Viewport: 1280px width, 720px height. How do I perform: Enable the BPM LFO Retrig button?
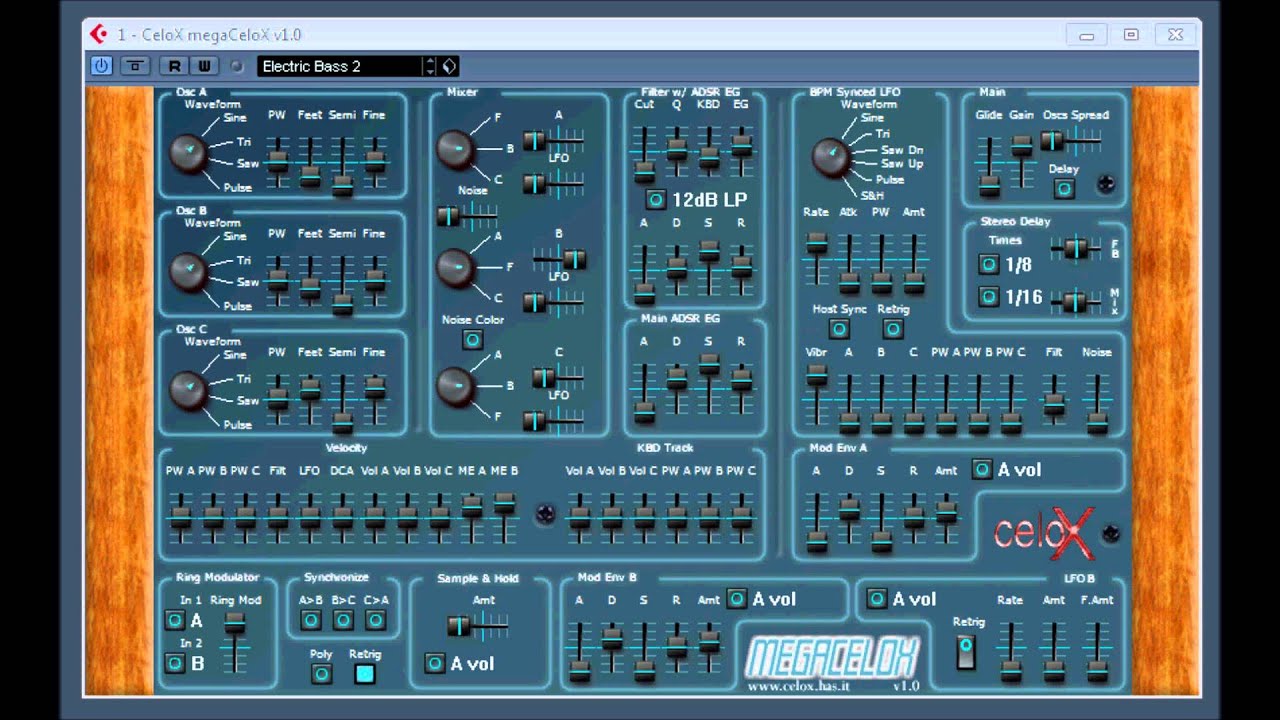click(893, 329)
